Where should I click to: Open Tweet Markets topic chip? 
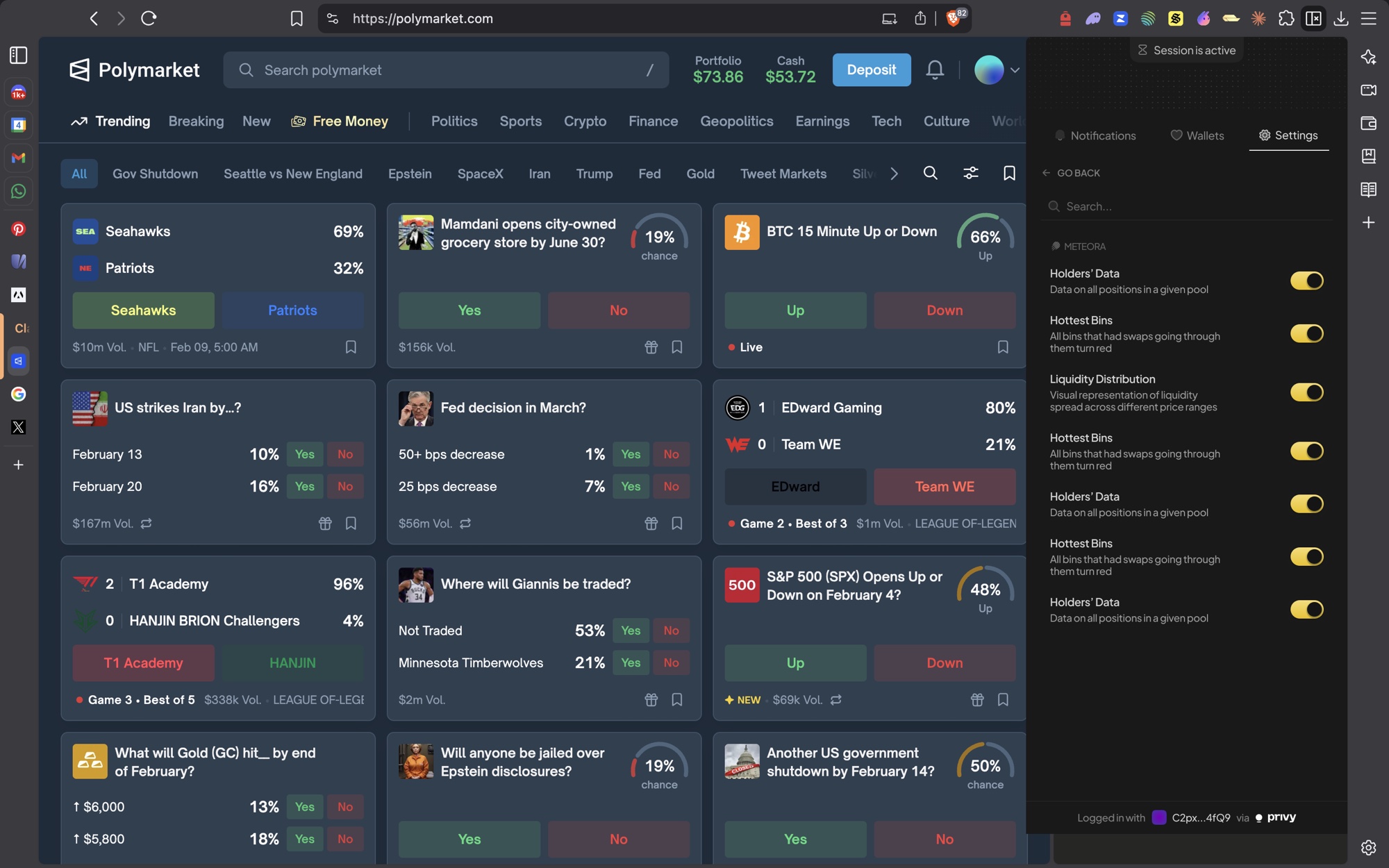click(x=783, y=174)
